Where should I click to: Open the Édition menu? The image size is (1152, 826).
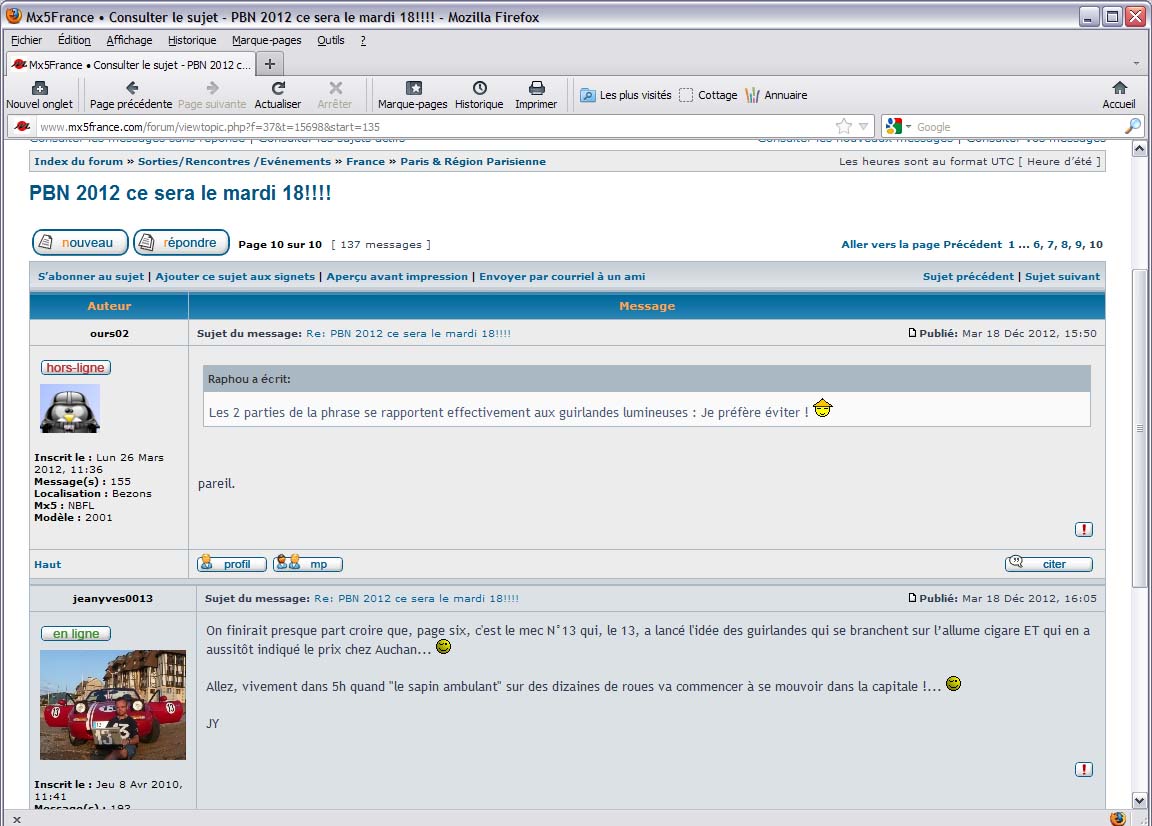tap(74, 40)
